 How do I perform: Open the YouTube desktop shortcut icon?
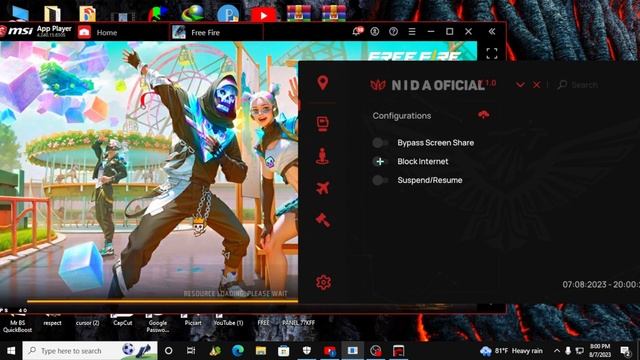click(x=263, y=15)
